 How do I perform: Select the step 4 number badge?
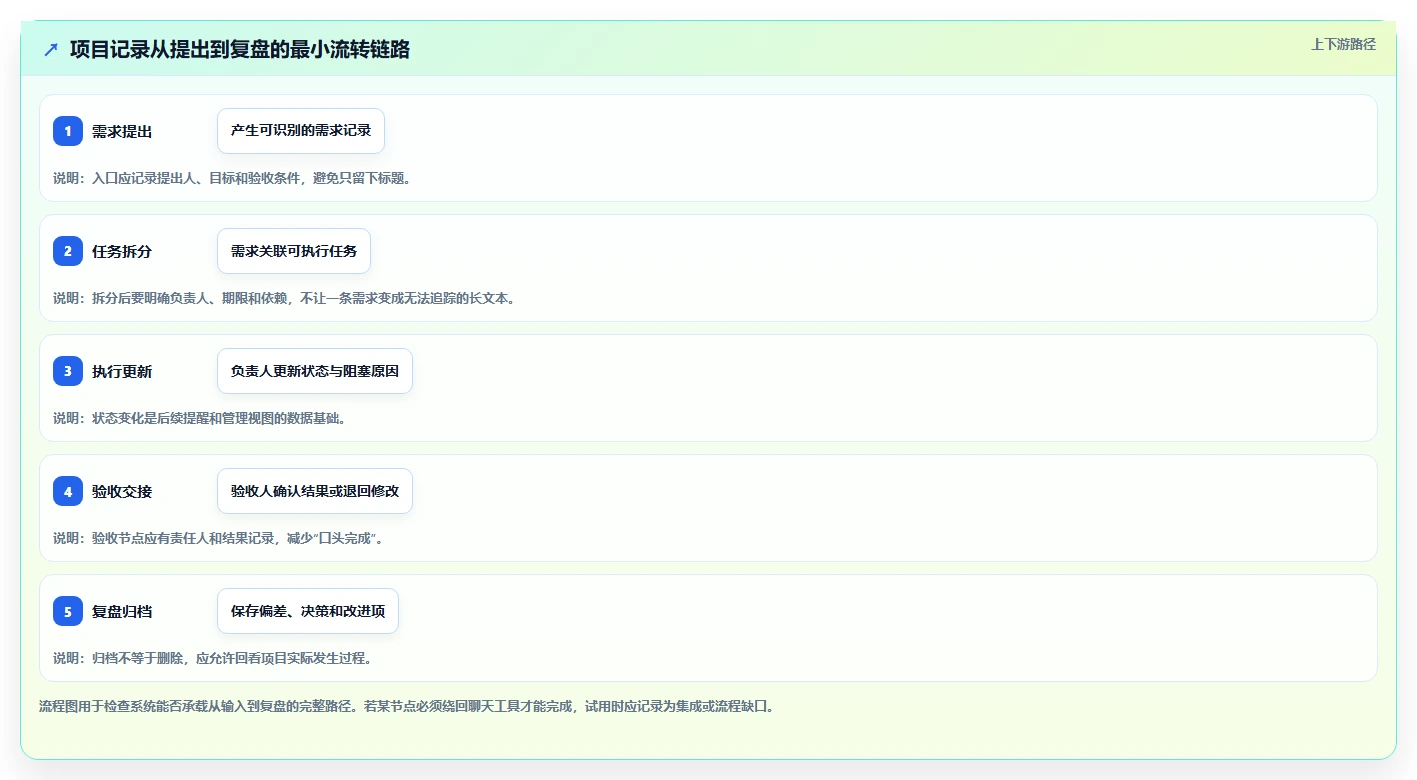(68, 491)
